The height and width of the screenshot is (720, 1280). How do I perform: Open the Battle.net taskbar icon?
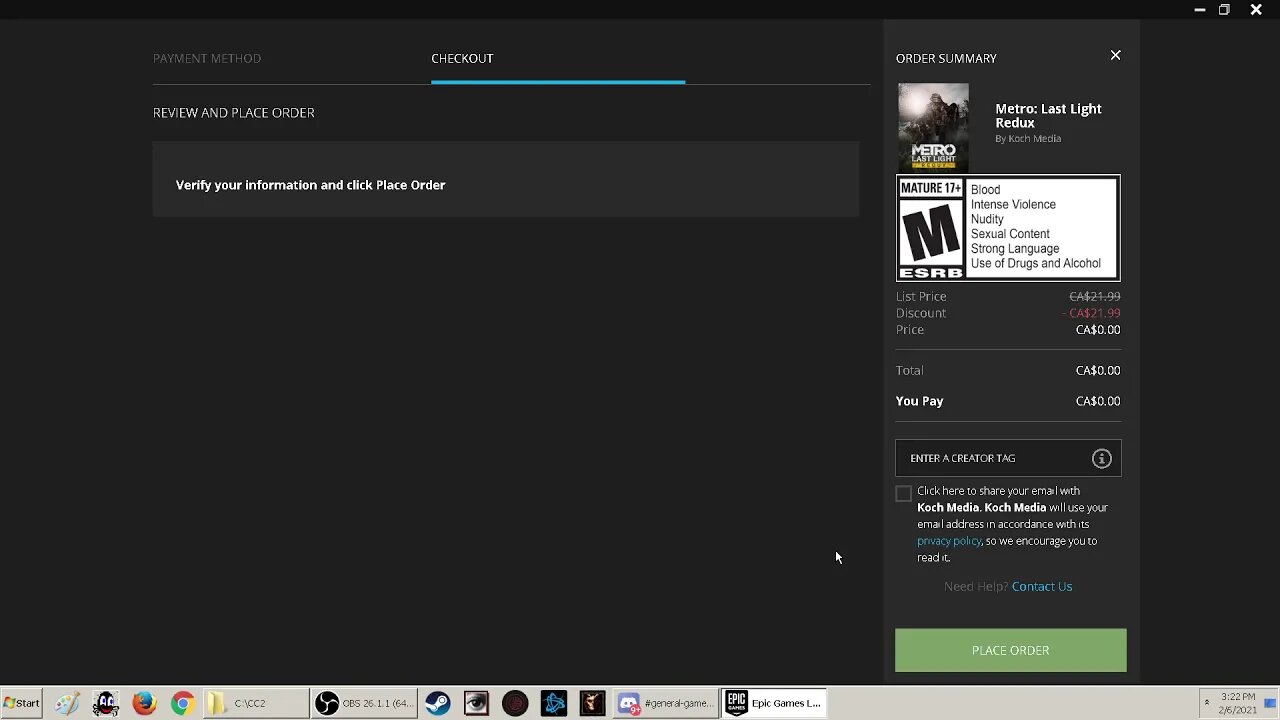(x=554, y=703)
